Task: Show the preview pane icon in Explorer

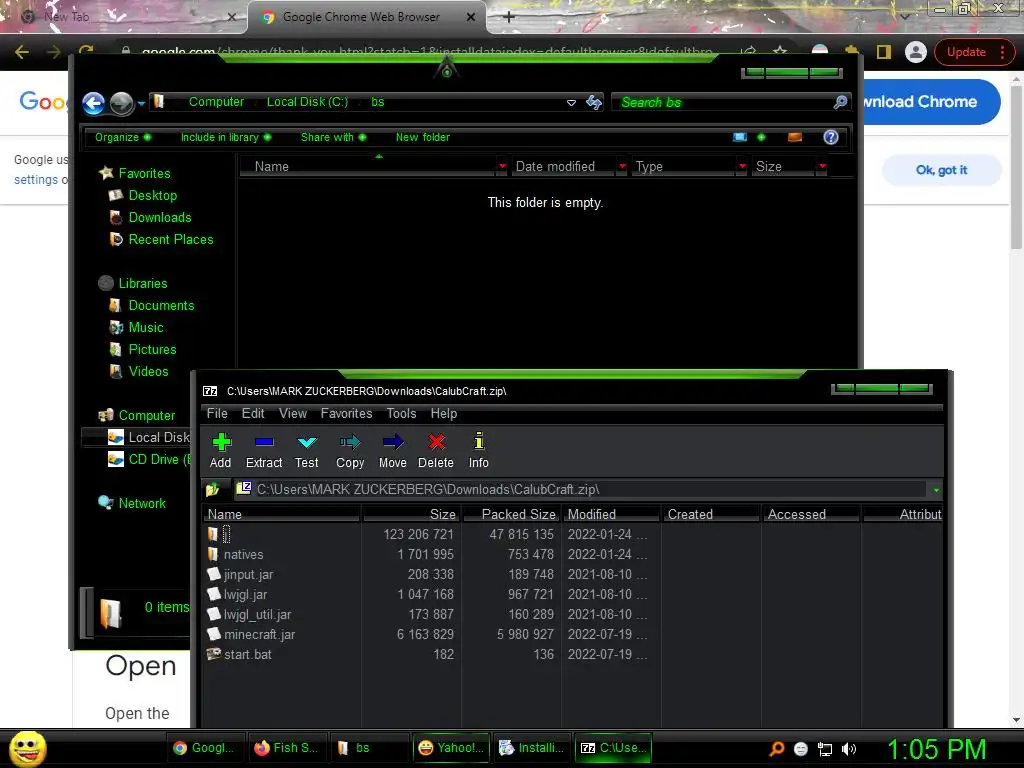Action: [795, 137]
